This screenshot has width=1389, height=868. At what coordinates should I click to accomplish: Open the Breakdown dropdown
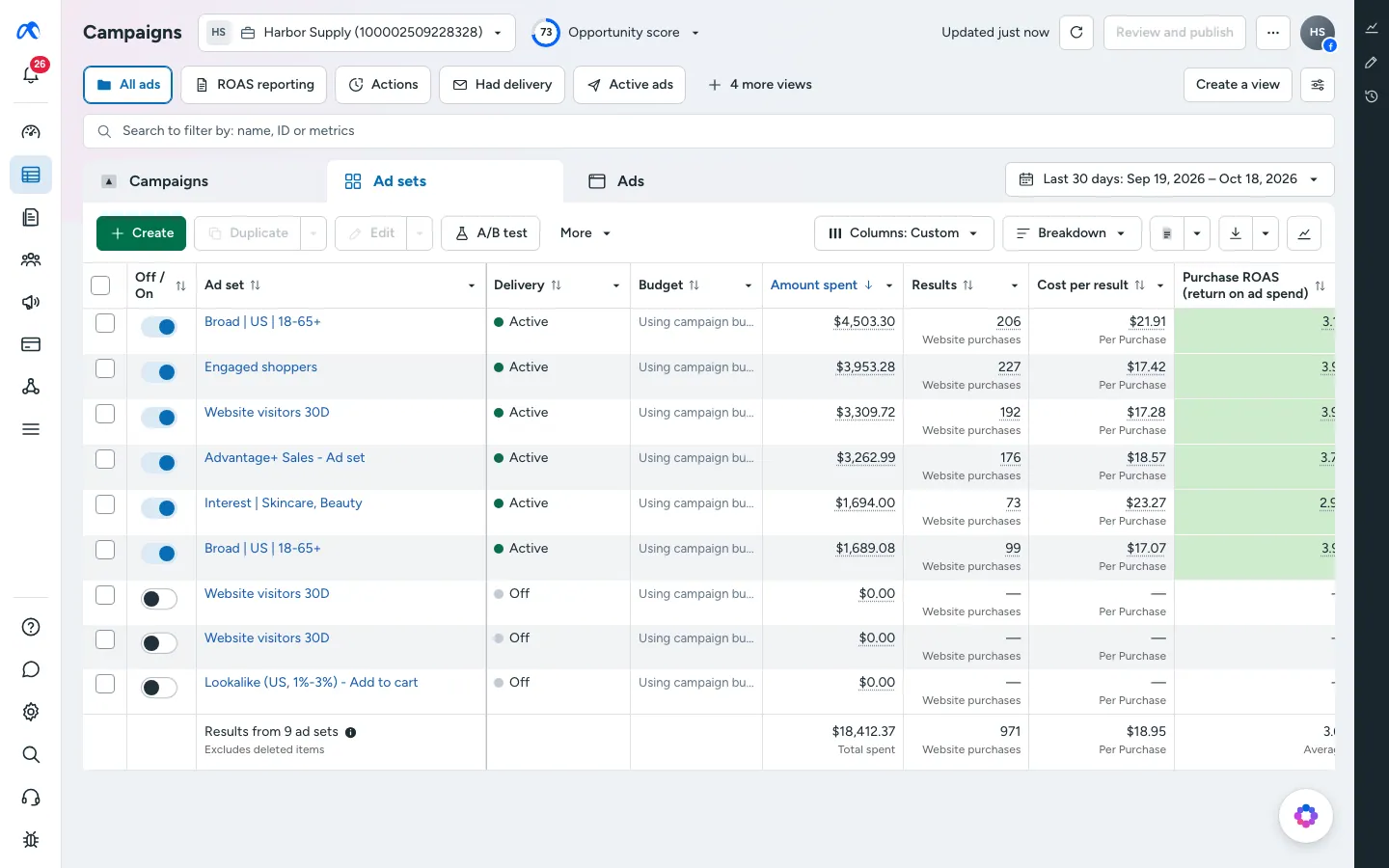(1073, 233)
